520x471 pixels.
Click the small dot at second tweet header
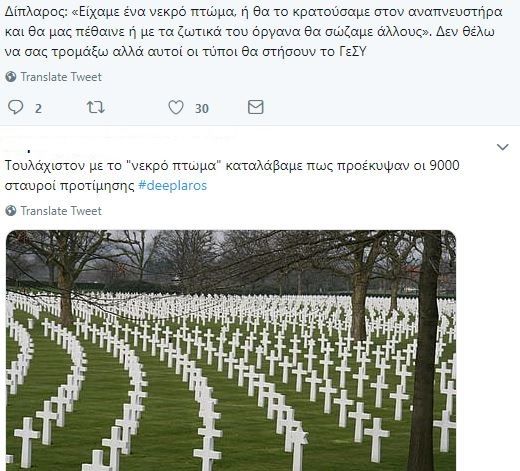pos(29,152)
